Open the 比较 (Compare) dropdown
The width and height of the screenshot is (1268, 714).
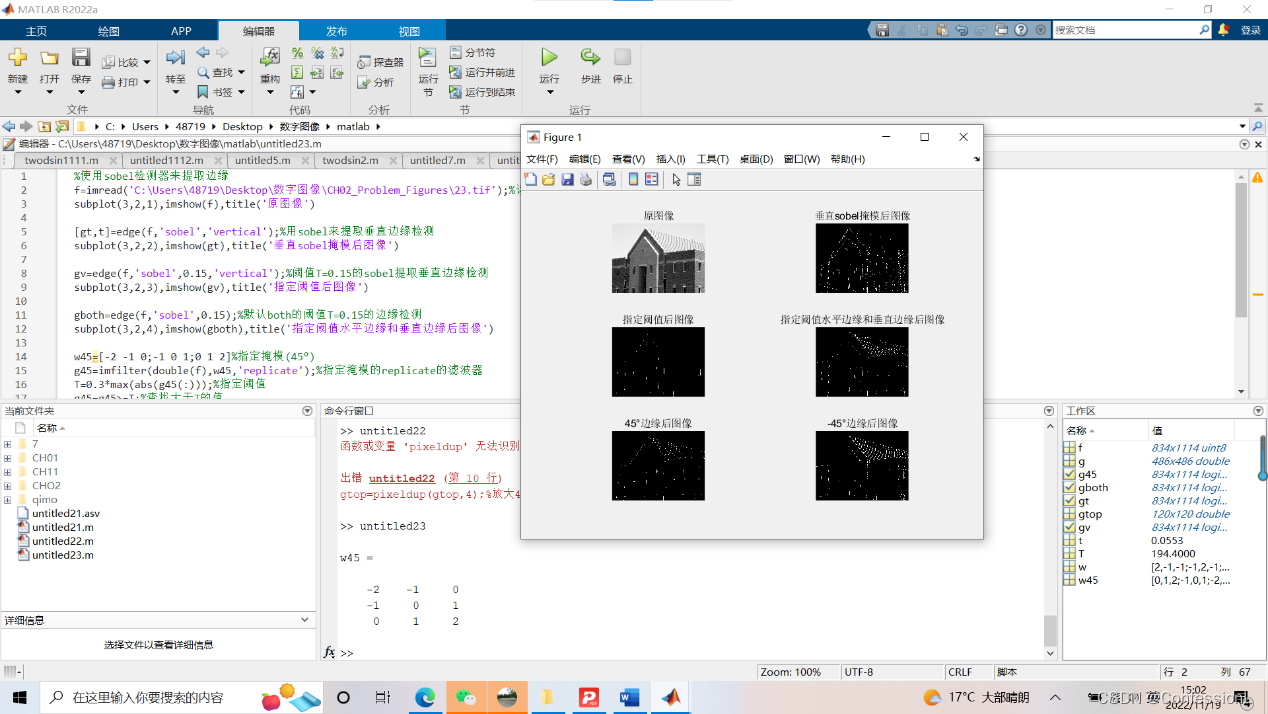[x=147, y=62]
